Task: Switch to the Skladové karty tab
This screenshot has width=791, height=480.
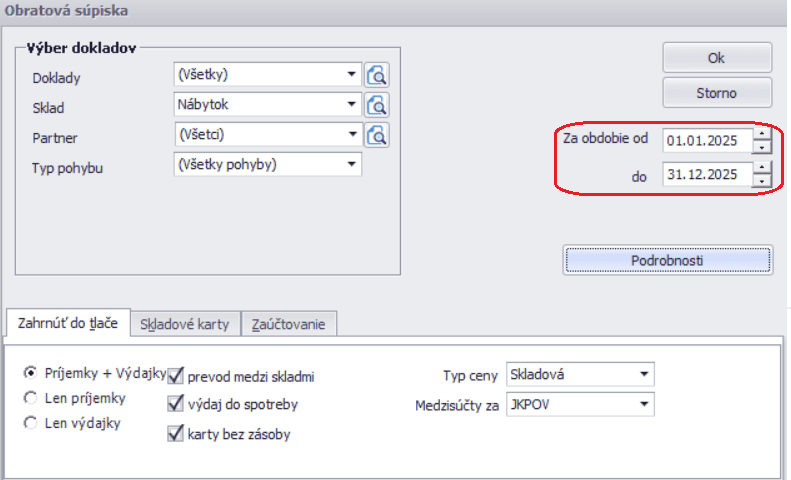Action: (185, 324)
